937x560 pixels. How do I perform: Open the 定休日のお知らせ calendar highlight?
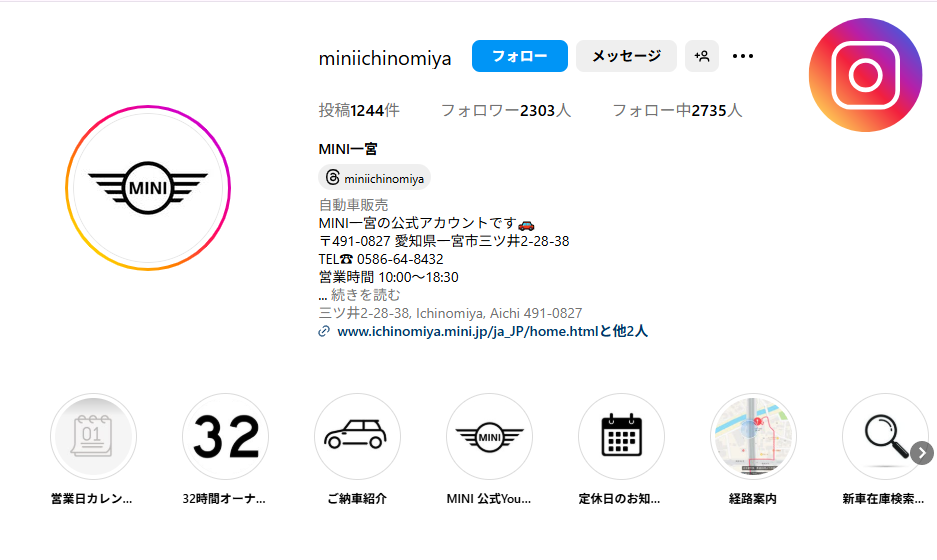click(621, 436)
